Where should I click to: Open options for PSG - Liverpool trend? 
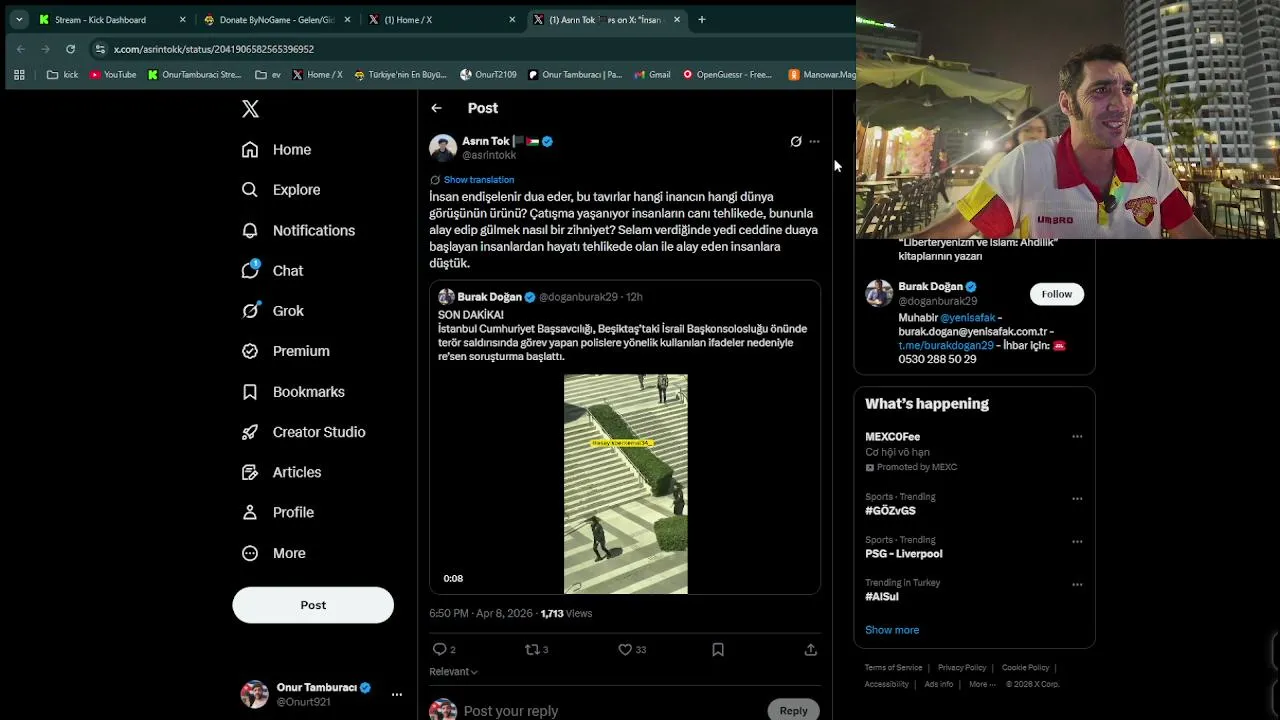pos(1077,541)
